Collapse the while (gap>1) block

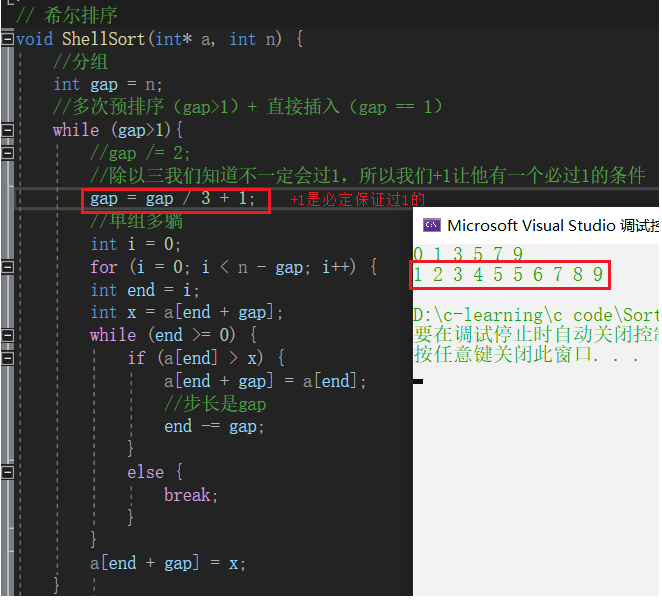(8, 130)
